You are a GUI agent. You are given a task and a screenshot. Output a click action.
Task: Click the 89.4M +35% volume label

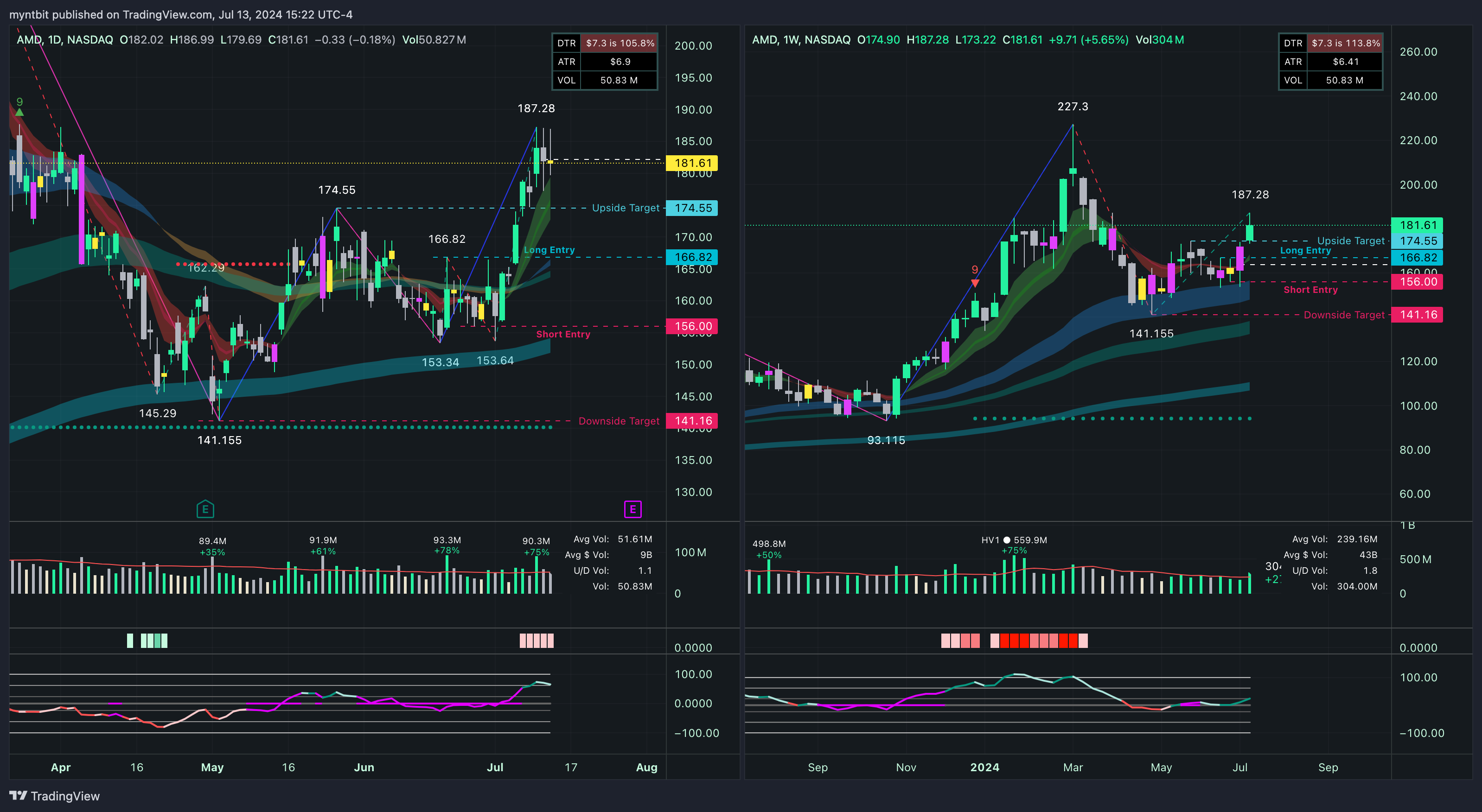tap(212, 546)
